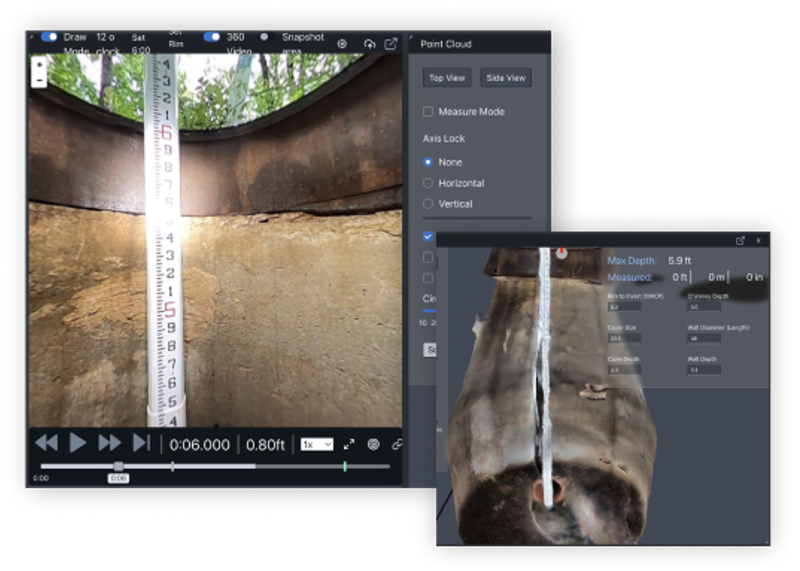Click the Top View button
The width and height of the screenshot is (800, 571).
coord(447,78)
